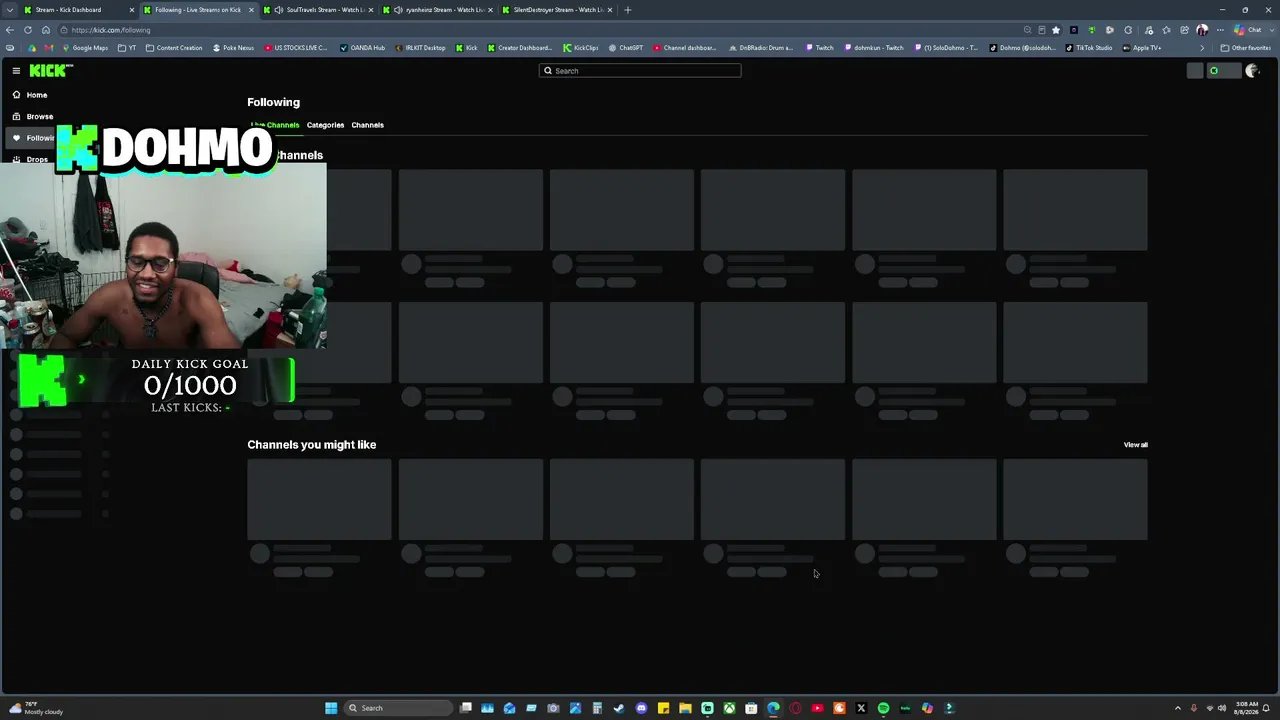Open the dohmkun - Twitch bookmark
Screen dimensions: 1280x720
[x=874, y=48]
